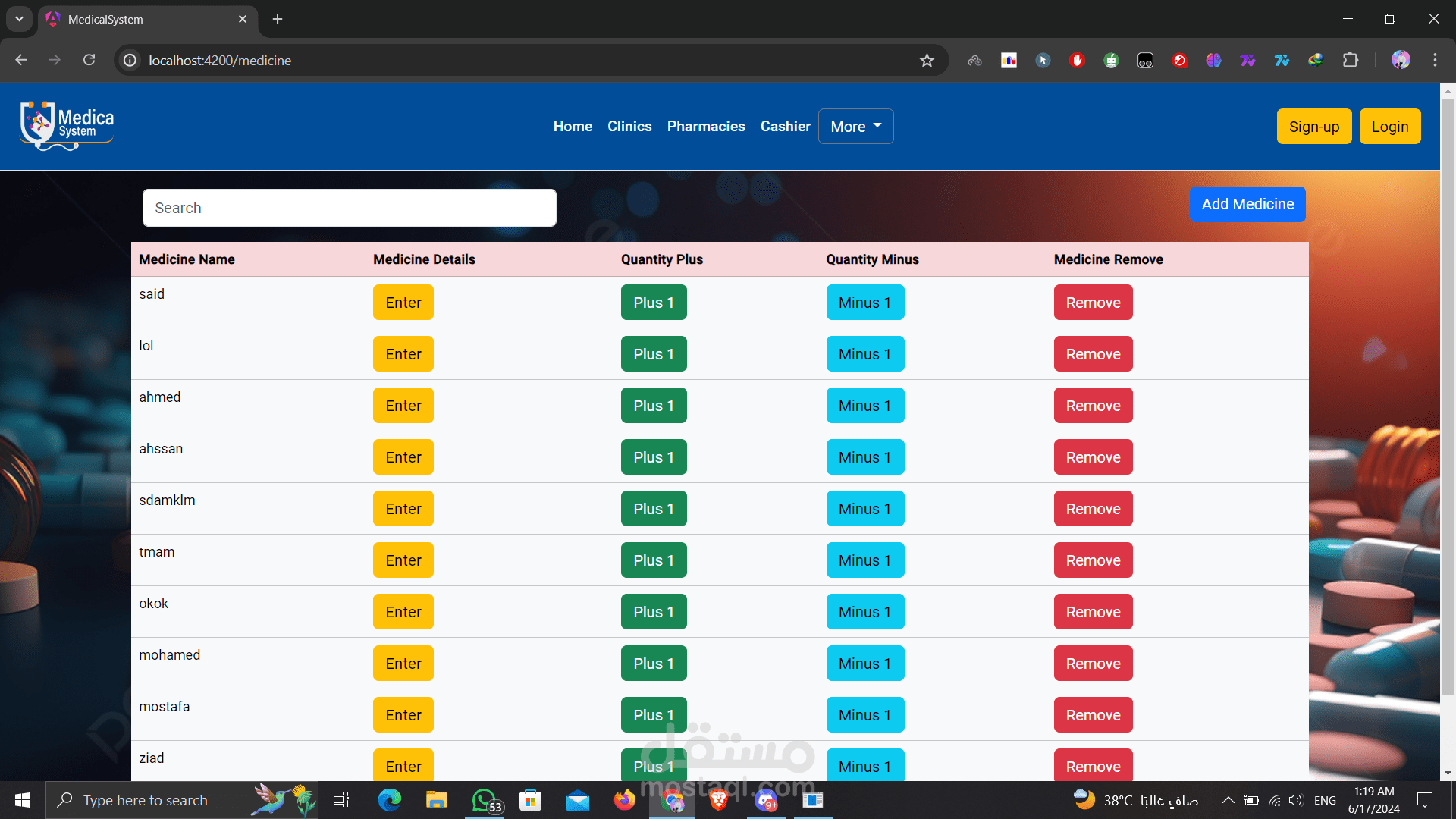Open the browser profile avatar
The width and height of the screenshot is (1456, 819).
click(x=1401, y=60)
